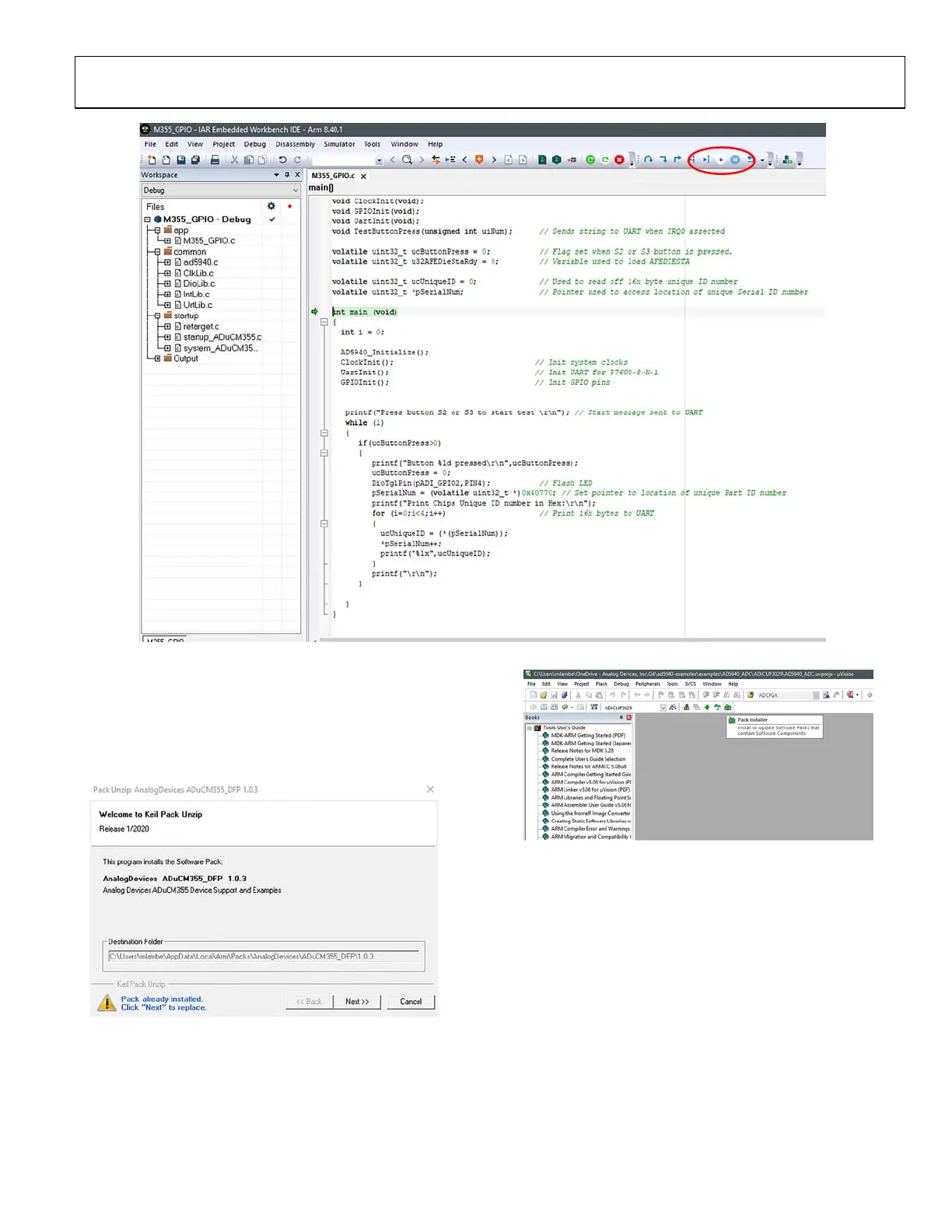This screenshot has height=1232, width=952.
Task: Click the gear icon in Workspace Files header
Action: [271, 206]
